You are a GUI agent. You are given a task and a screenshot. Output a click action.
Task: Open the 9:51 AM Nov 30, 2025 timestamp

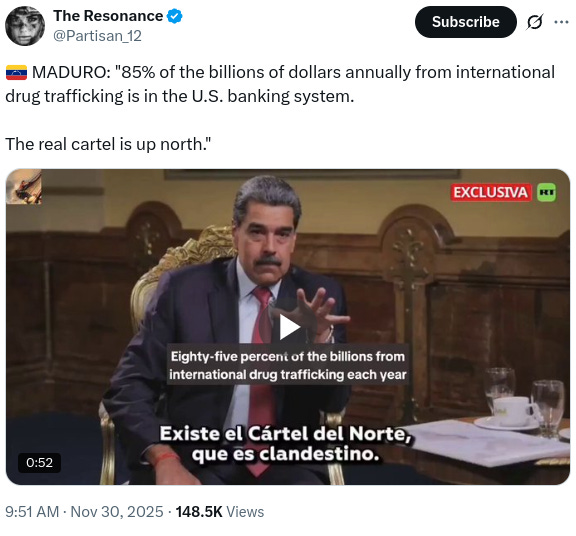pos(84,512)
